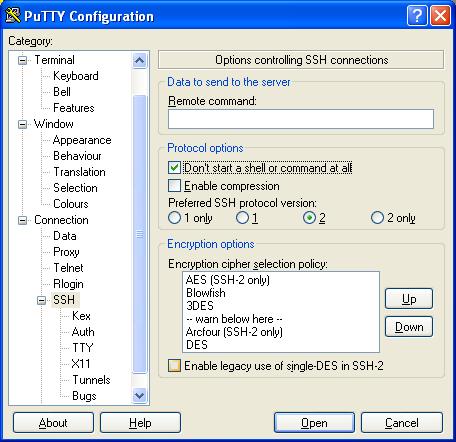This screenshot has width=456, height=442.
Task: Close the PuTTY Configuration window
Action: (440, 15)
